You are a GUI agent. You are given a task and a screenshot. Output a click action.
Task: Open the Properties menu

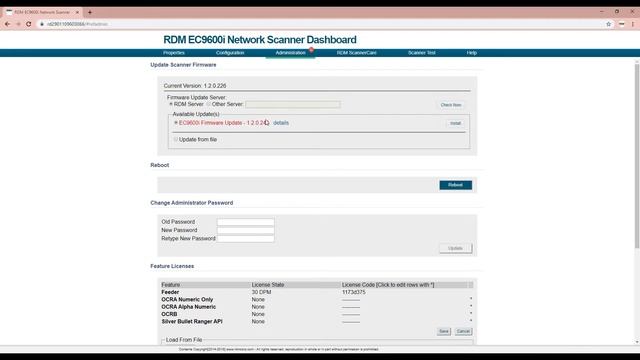174,53
